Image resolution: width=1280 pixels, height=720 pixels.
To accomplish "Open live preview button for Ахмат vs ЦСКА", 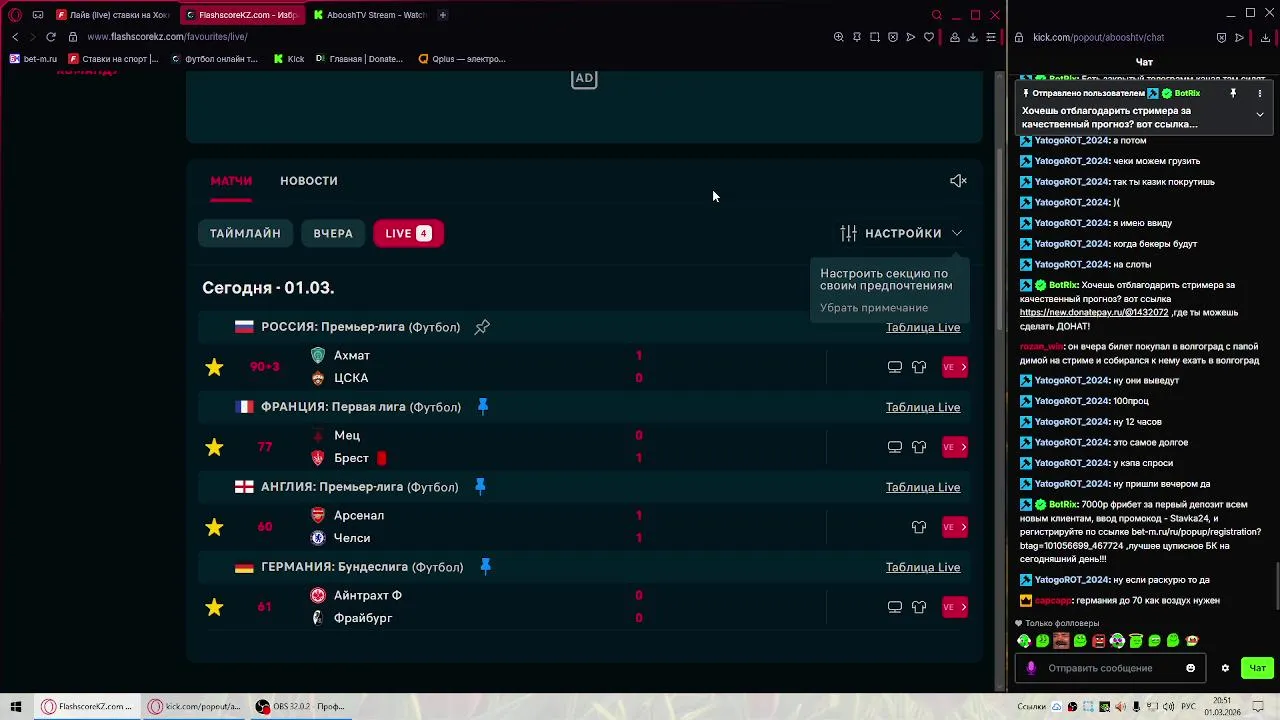I will point(955,367).
